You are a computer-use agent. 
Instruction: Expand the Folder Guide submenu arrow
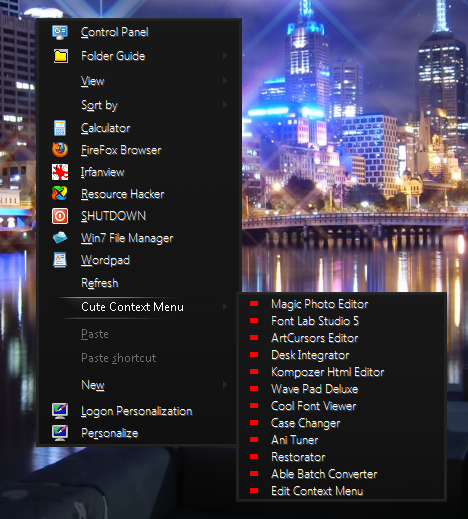click(x=225, y=56)
